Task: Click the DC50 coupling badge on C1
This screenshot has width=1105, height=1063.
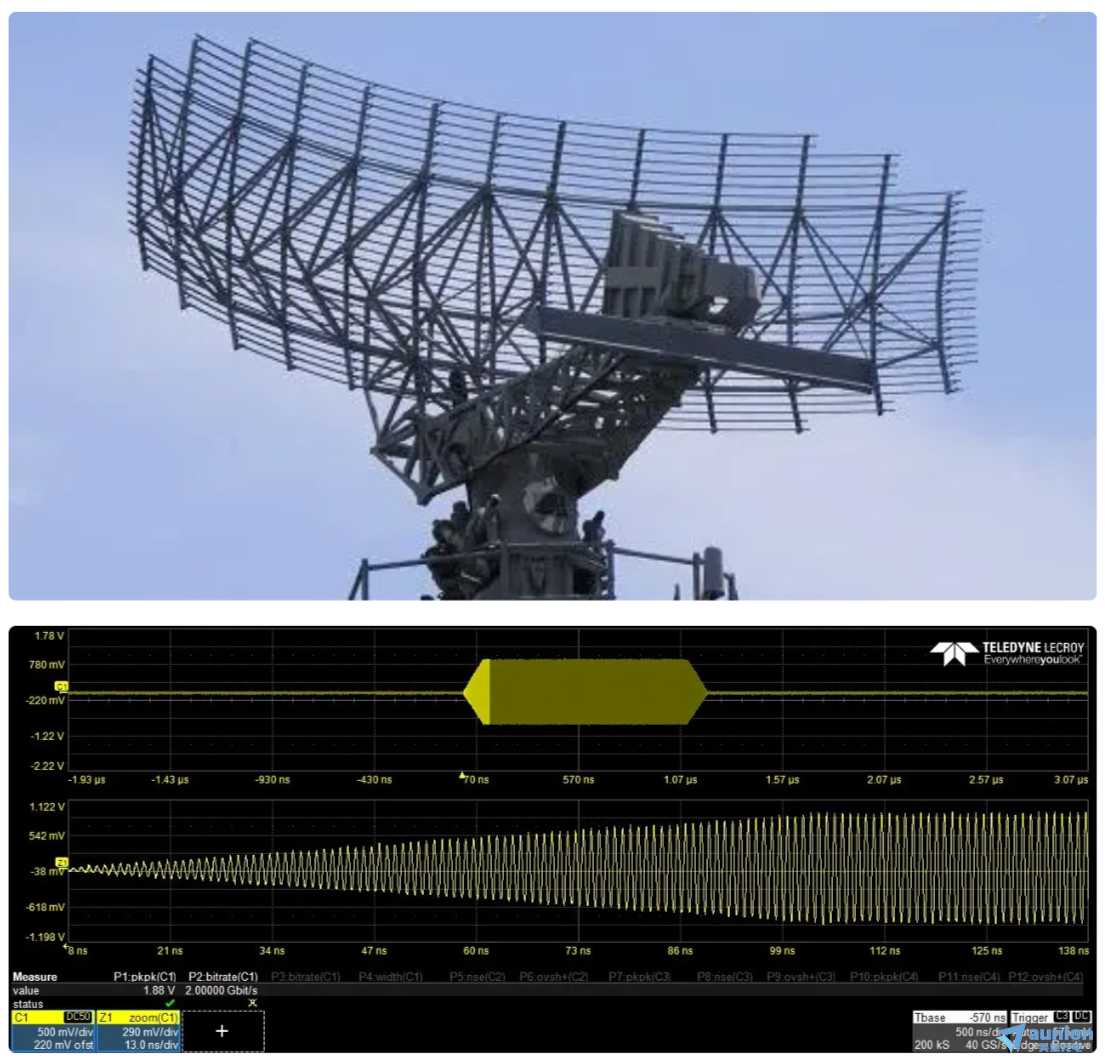Action: [x=78, y=1017]
